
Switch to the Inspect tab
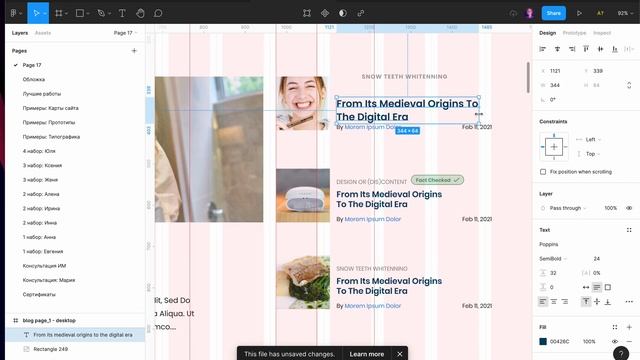point(602,33)
